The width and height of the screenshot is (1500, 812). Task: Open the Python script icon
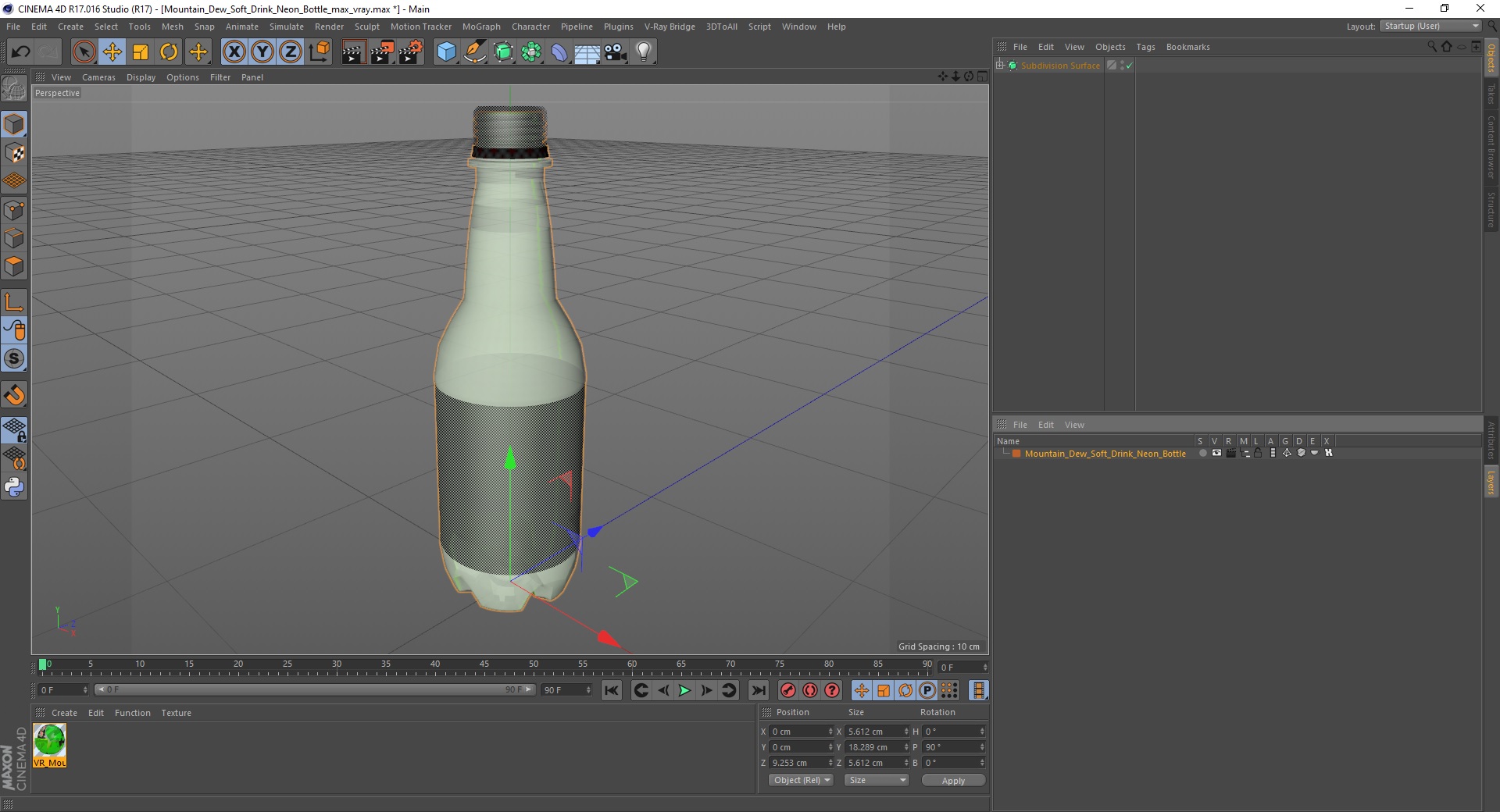(14, 487)
